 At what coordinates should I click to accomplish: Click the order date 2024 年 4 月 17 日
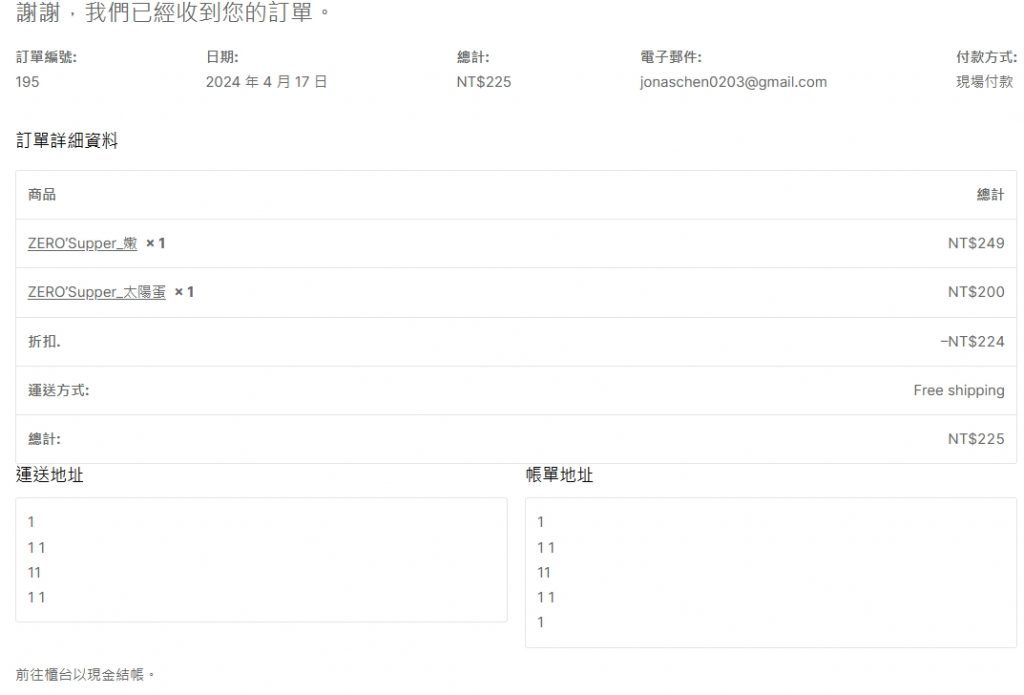click(266, 82)
